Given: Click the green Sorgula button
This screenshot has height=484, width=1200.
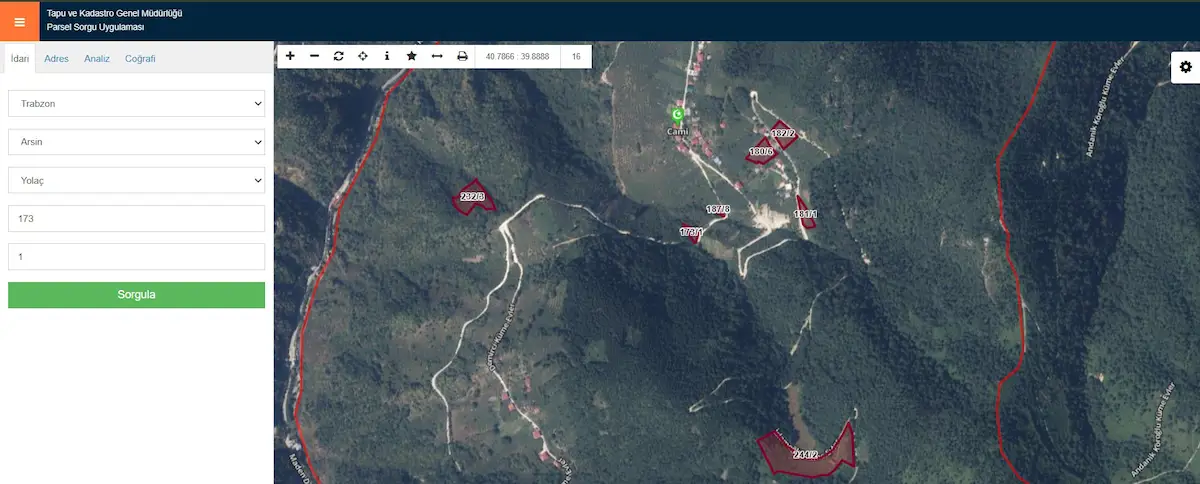Looking at the screenshot, I should 136,295.
